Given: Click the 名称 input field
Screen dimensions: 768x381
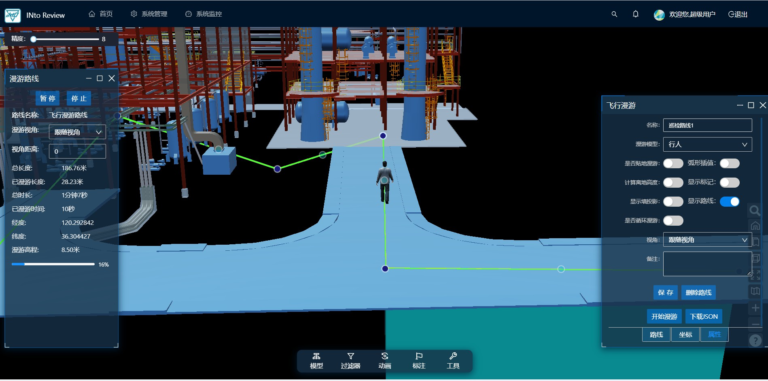Looking at the screenshot, I should (707, 125).
